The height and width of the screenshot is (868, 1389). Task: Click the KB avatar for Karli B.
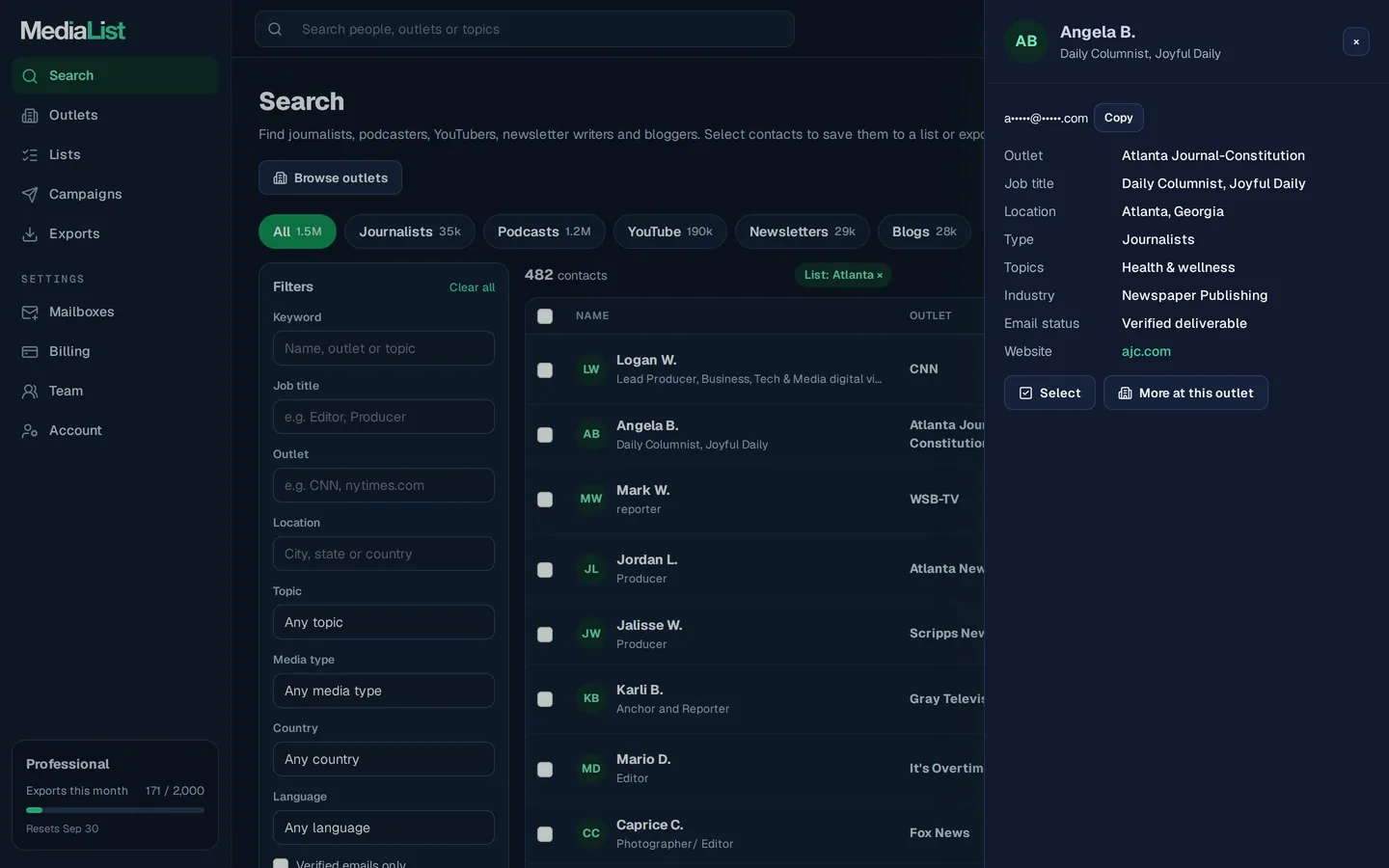(591, 698)
